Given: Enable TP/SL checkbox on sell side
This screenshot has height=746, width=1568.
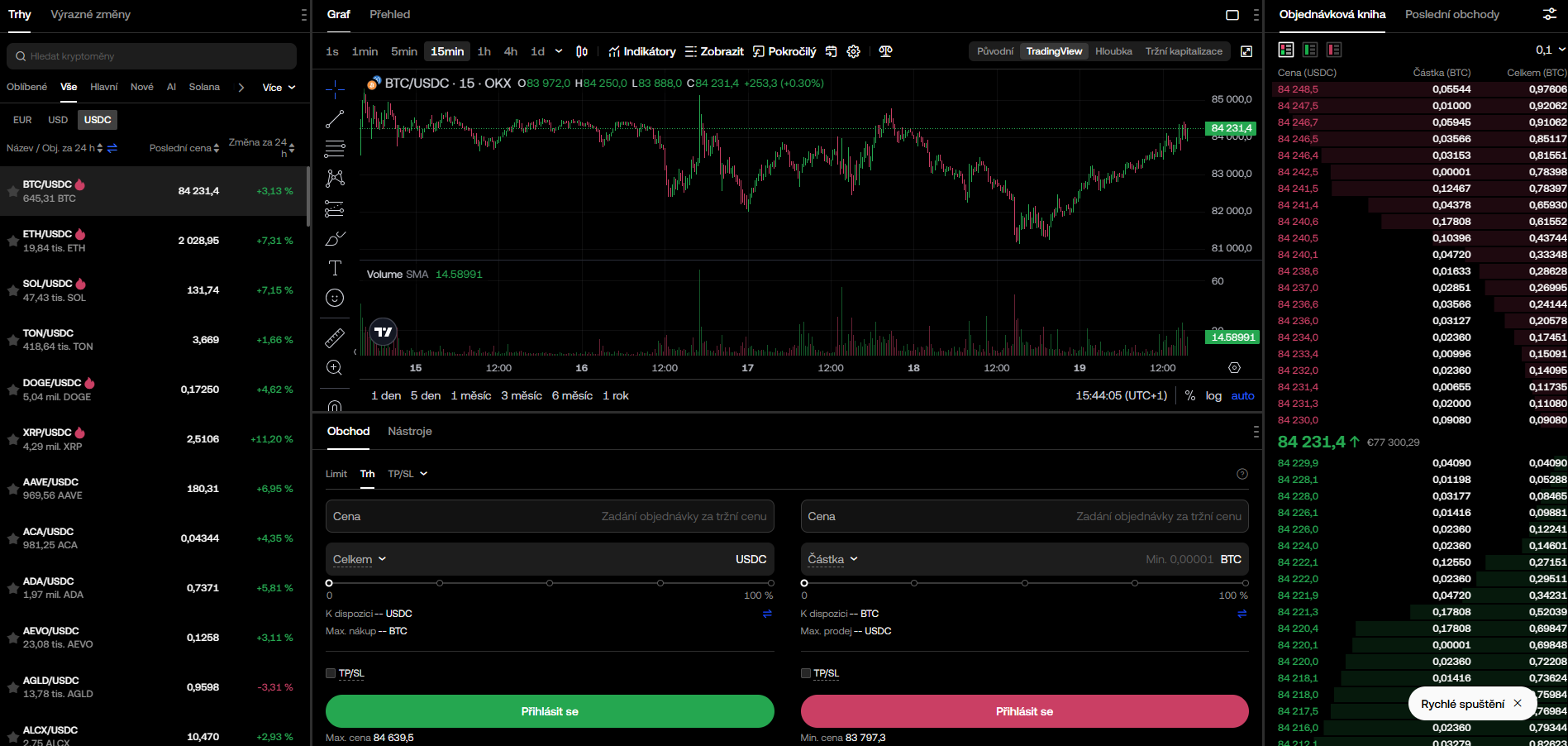Looking at the screenshot, I should pos(806,673).
